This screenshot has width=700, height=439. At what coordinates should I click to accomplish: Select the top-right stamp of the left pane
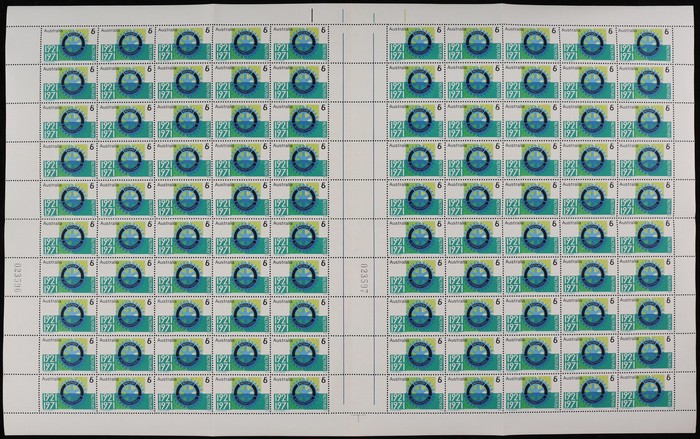tap(299, 46)
